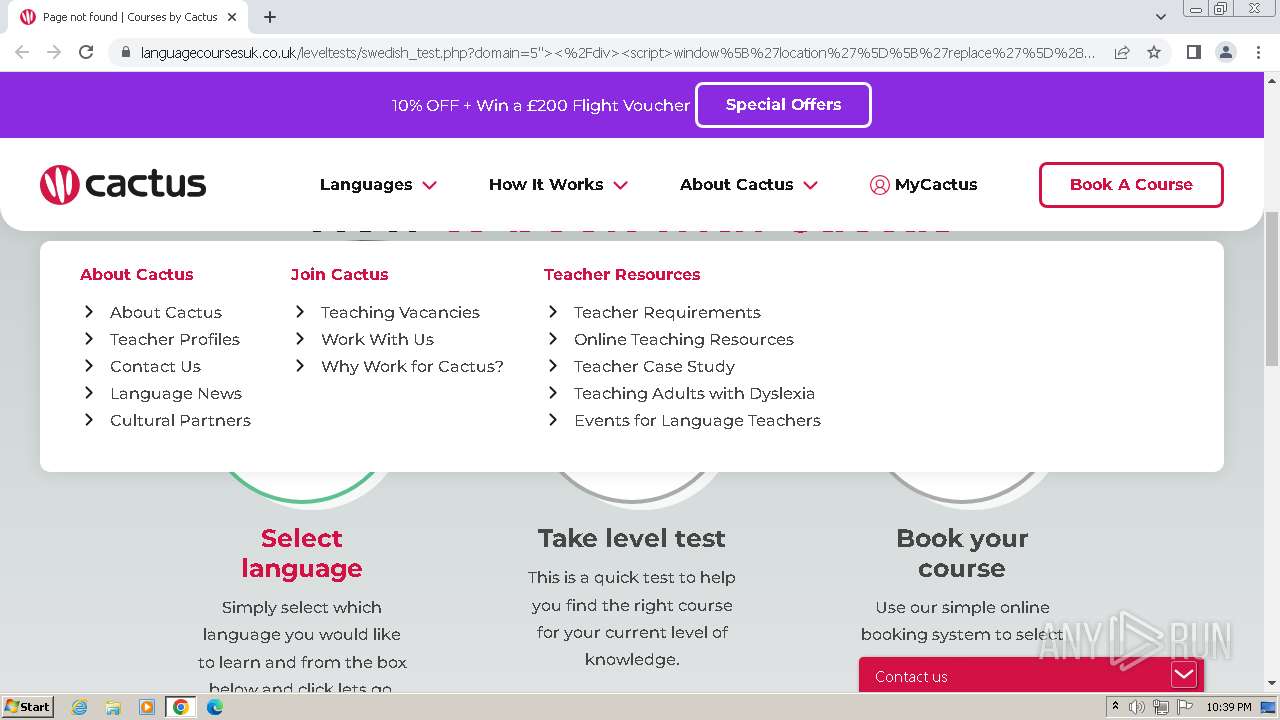Show hidden tray icons arrow
This screenshot has height=720, width=1280.
[1115, 707]
